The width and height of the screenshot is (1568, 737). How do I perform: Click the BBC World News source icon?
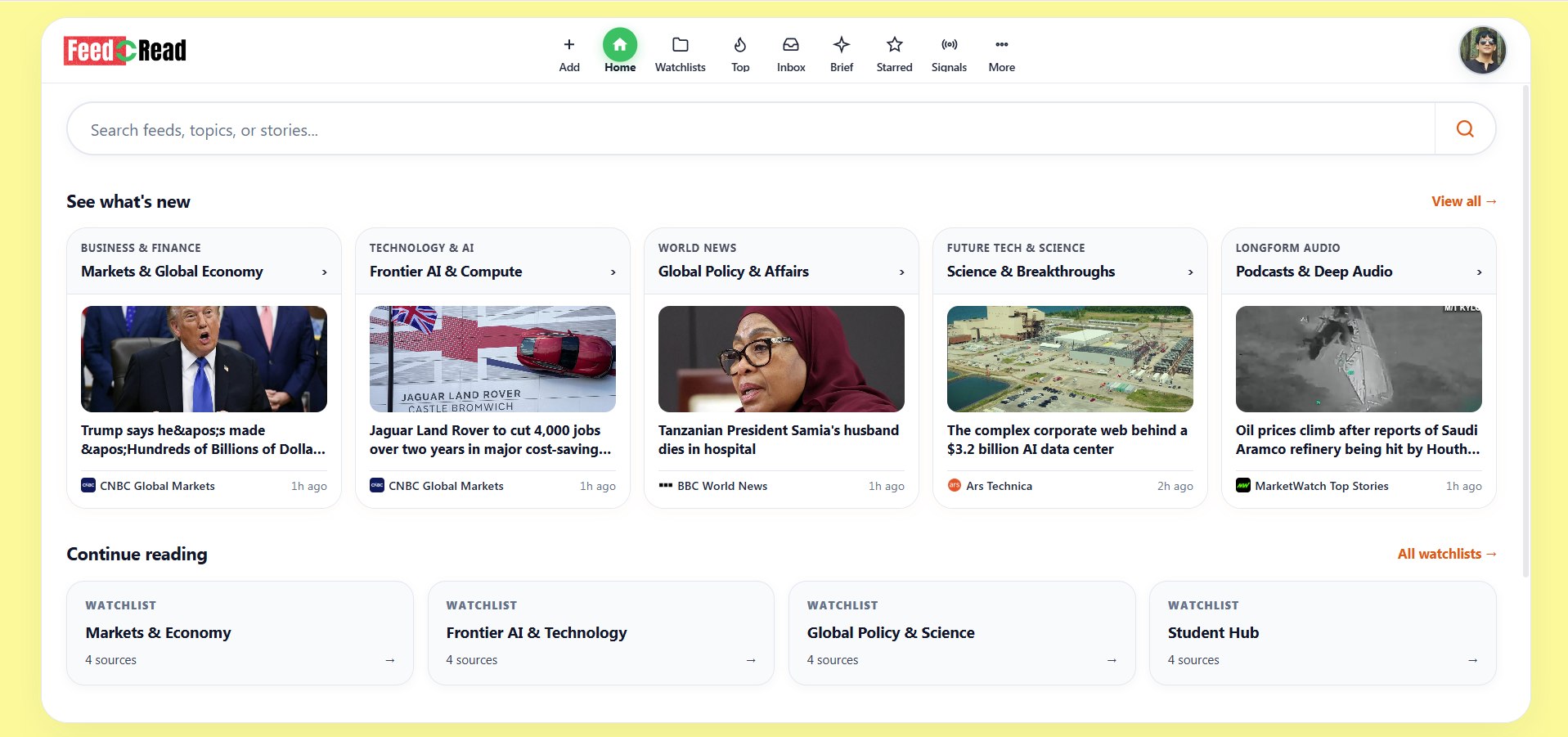666,485
